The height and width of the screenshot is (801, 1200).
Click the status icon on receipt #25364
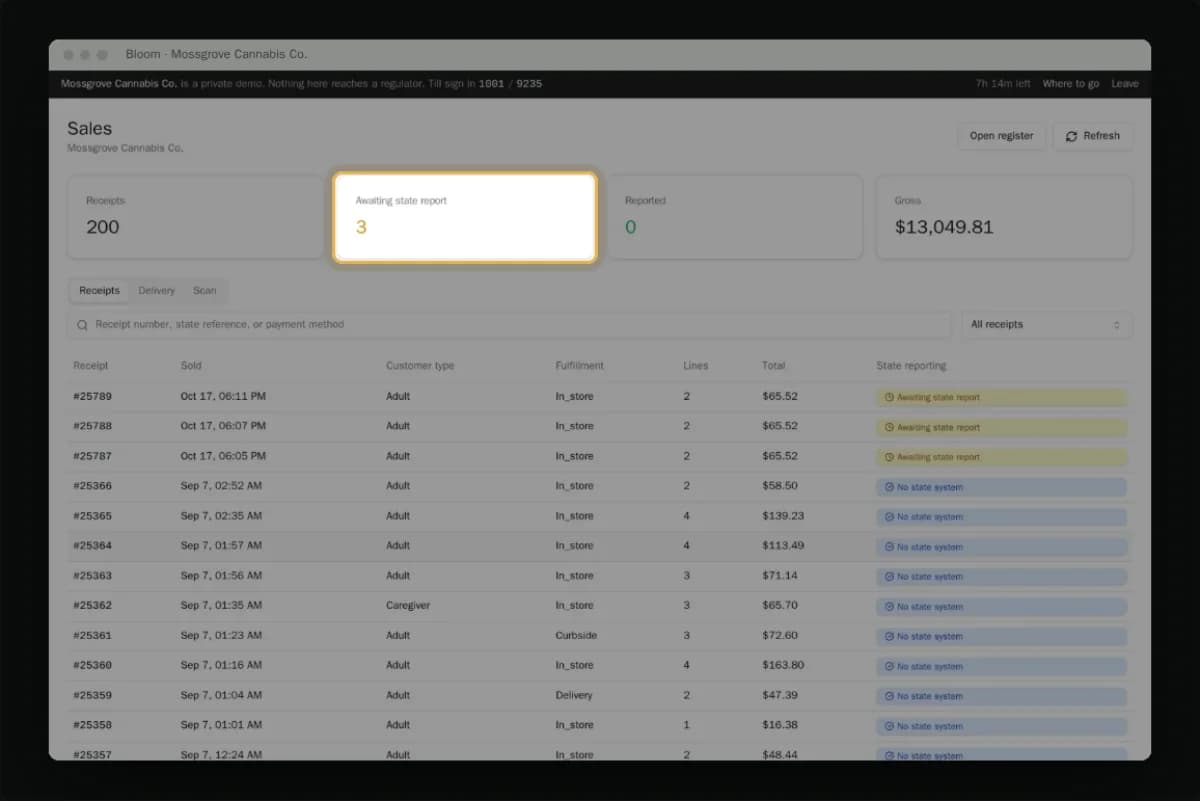pyautogui.click(x=890, y=547)
